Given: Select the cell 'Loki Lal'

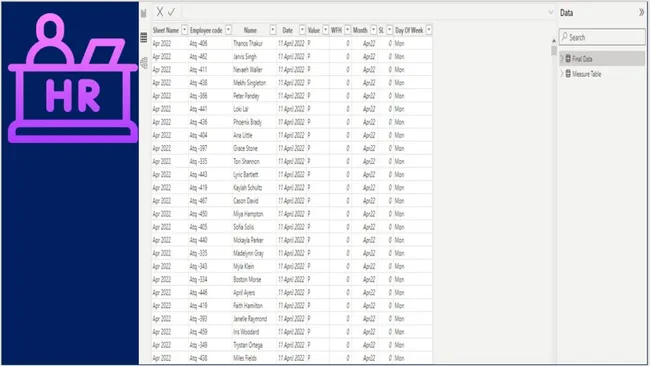Looking at the screenshot, I should point(255,109).
